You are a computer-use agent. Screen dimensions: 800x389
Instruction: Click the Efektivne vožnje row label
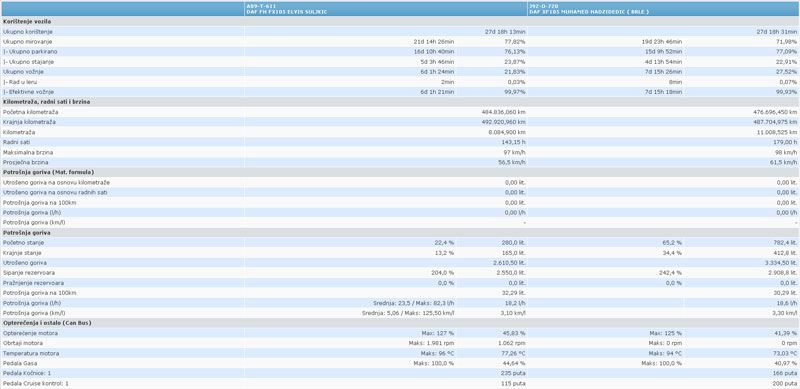tap(28, 92)
